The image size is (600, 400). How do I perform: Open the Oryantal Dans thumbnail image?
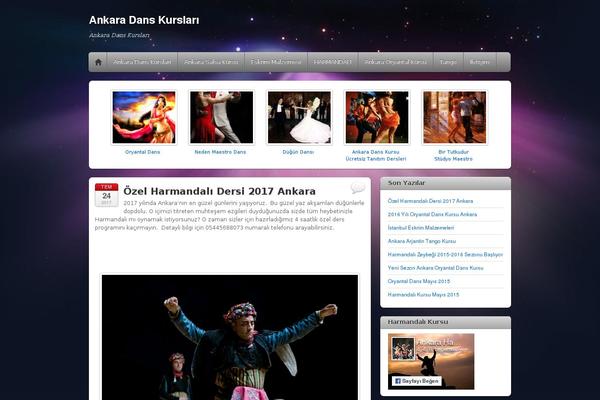pyautogui.click(x=144, y=118)
